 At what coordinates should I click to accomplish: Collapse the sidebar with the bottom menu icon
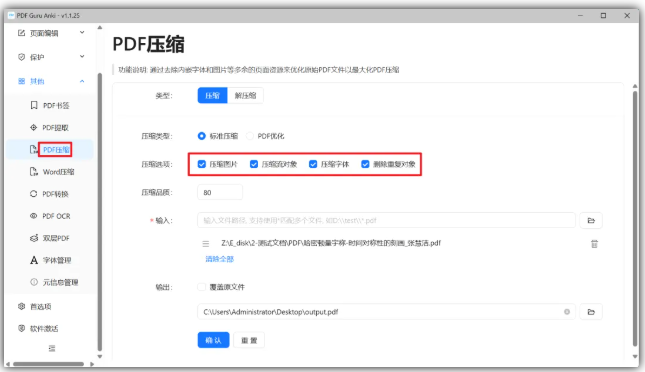tap(52, 349)
